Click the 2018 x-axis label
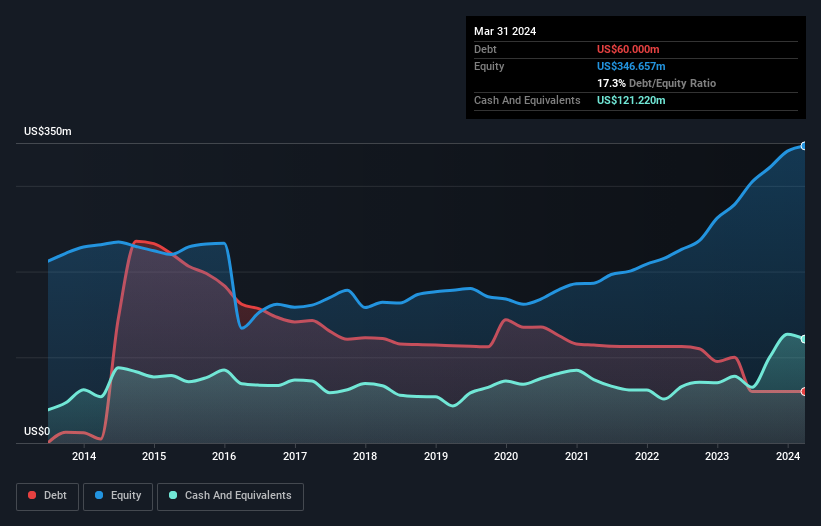821x526 pixels. coord(365,456)
